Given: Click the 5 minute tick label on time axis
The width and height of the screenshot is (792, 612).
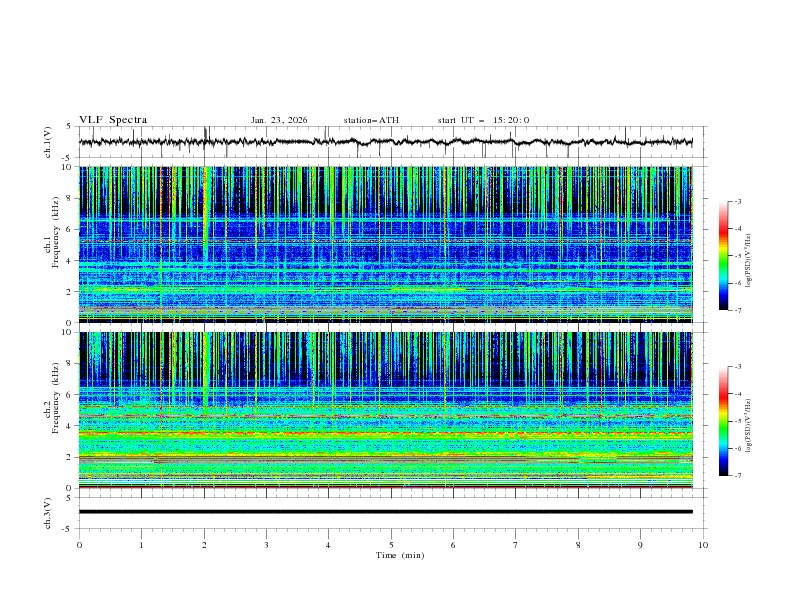Looking at the screenshot, I should [x=391, y=545].
